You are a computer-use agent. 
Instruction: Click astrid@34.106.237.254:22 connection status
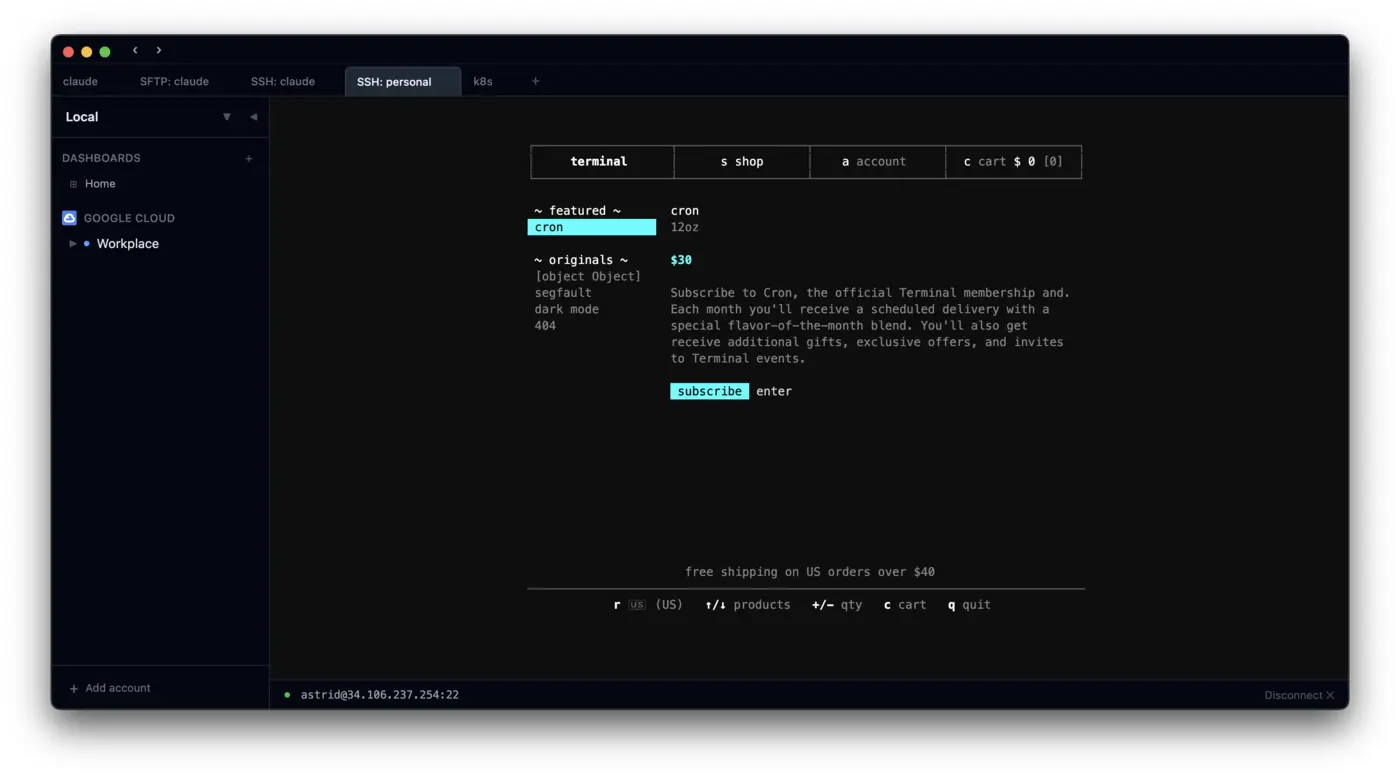click(380, 695)
